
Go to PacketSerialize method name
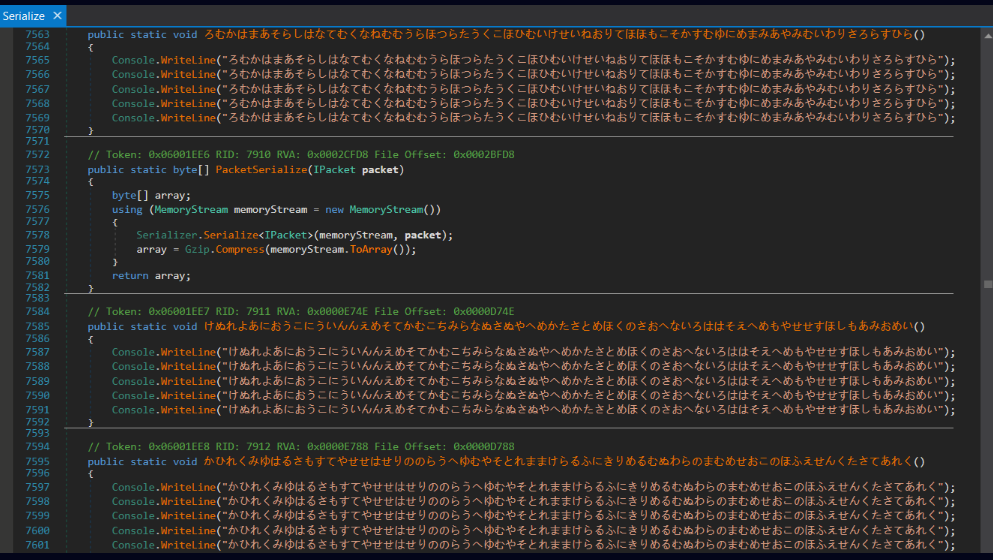tap(262, 170)
